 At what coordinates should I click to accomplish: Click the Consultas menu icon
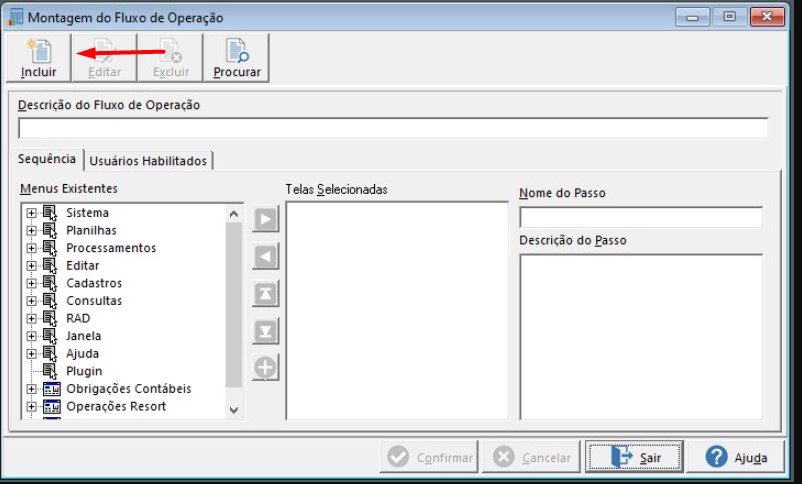pos(50,300)
